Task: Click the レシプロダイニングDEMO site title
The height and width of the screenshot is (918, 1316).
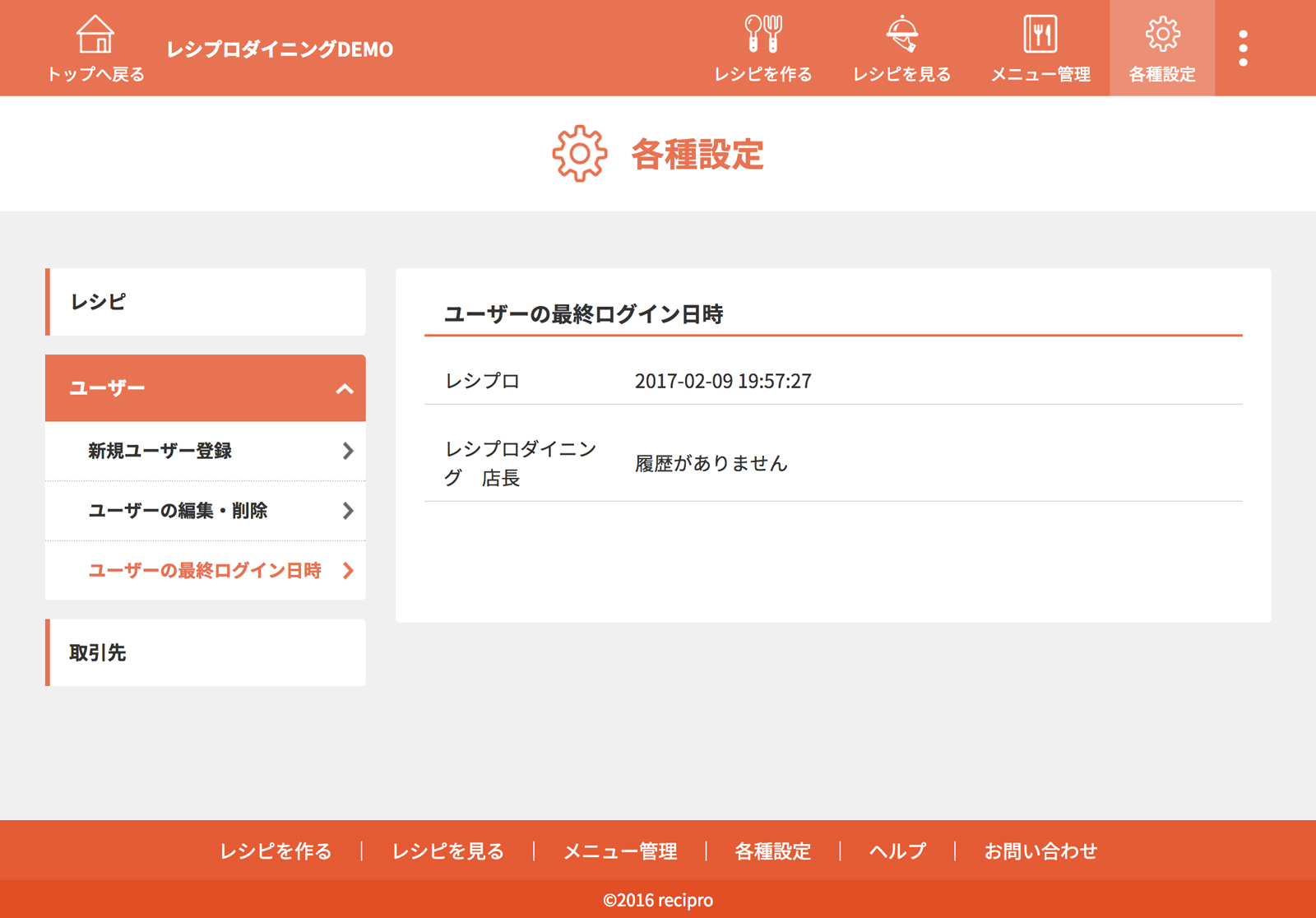Action: click(x=280, y=49)
